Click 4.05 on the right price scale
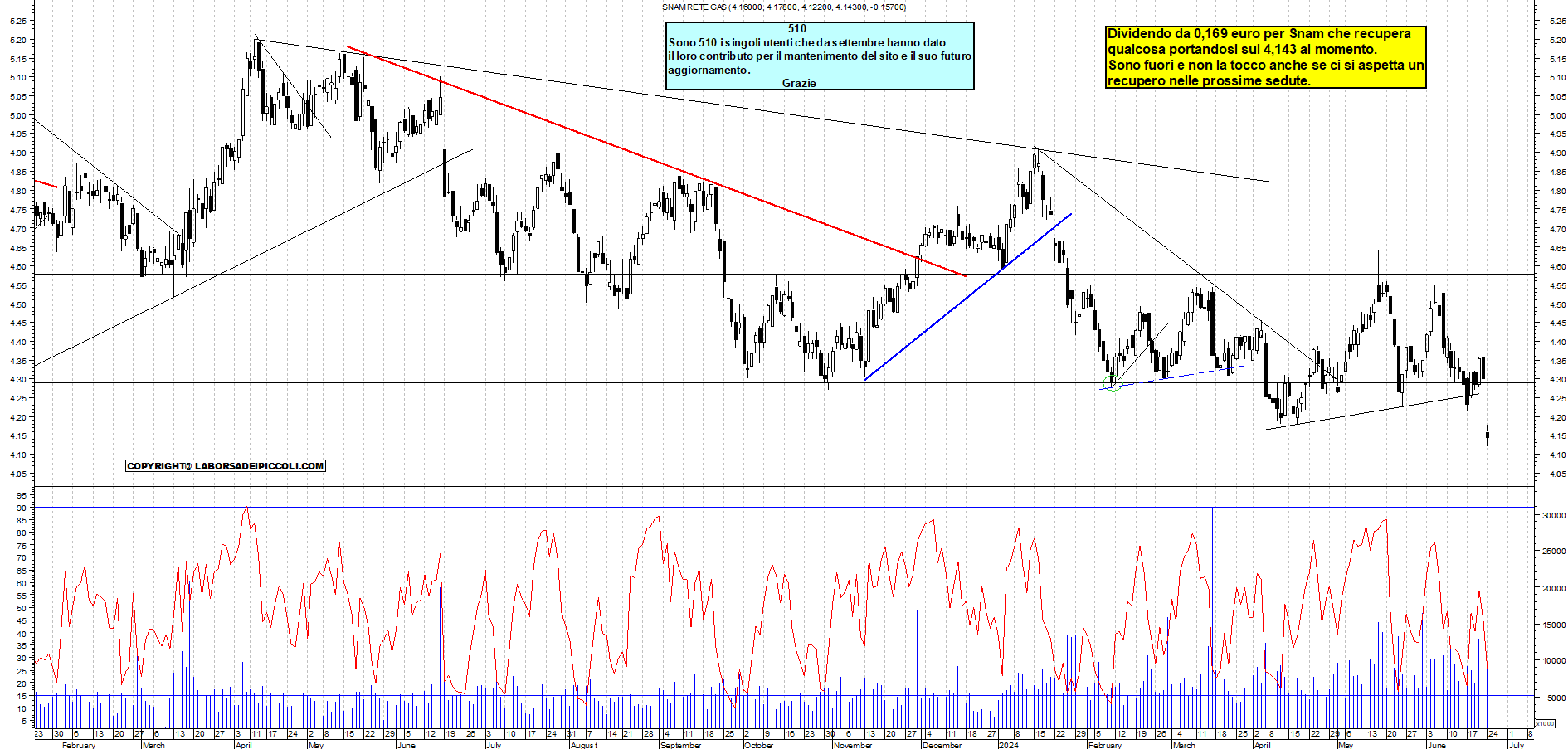The width and height of the screenshot is (1568, 749). tap(1557, 474)
